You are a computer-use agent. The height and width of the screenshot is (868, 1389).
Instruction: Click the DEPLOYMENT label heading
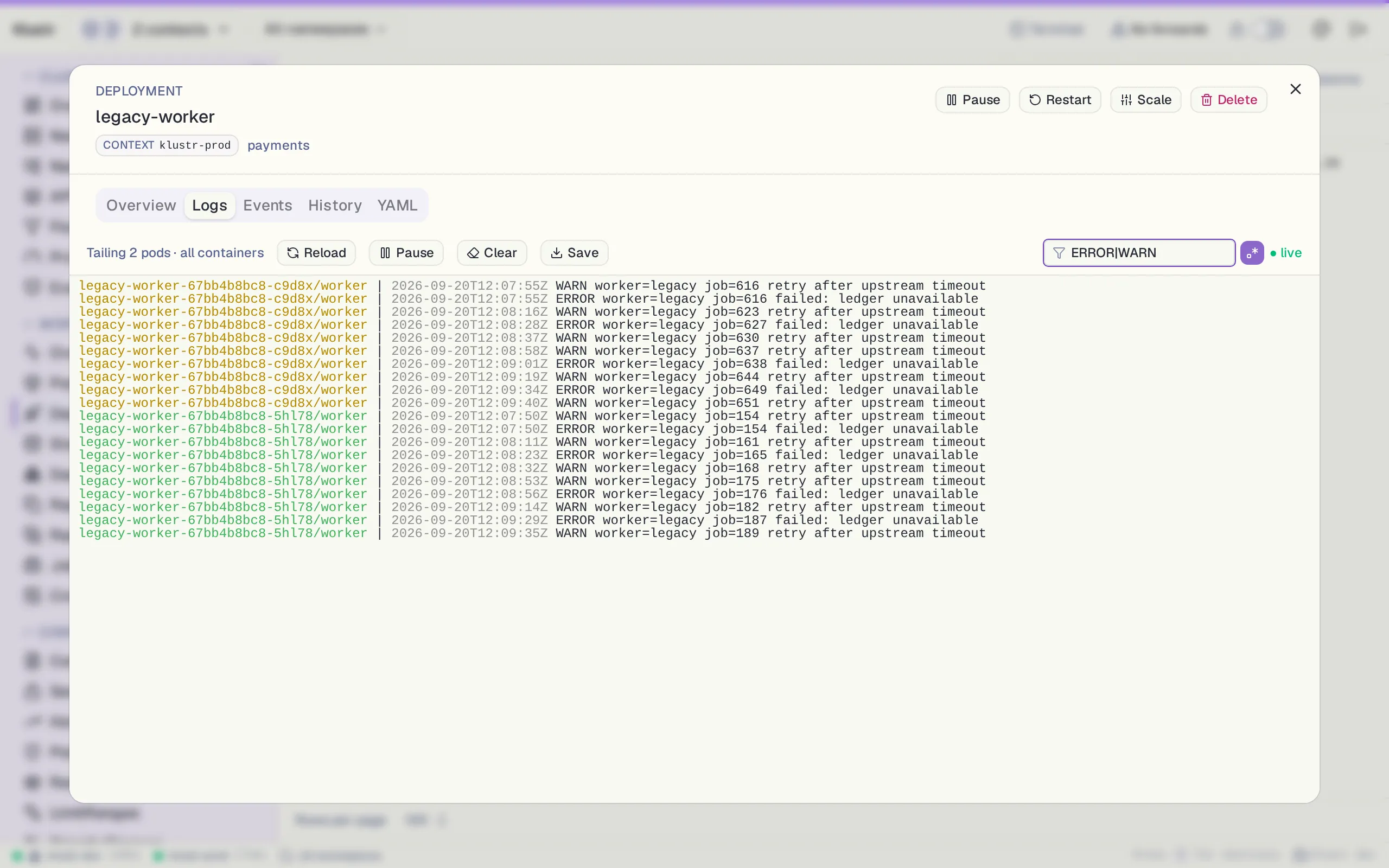coord(139,91)
